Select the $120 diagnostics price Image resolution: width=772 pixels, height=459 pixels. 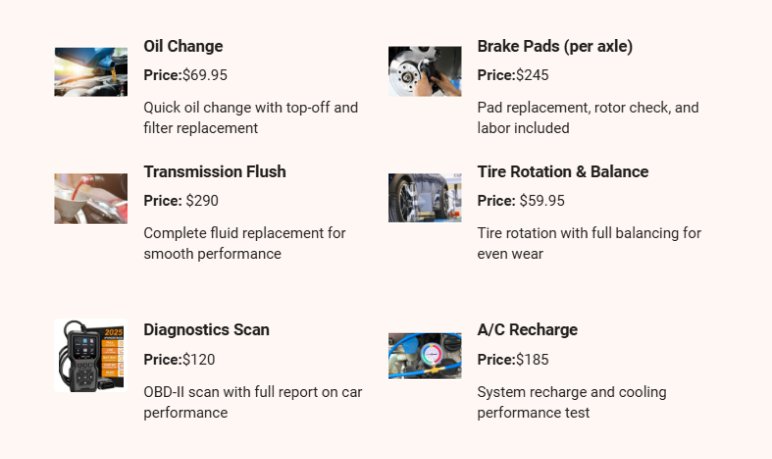click(198, 360)
